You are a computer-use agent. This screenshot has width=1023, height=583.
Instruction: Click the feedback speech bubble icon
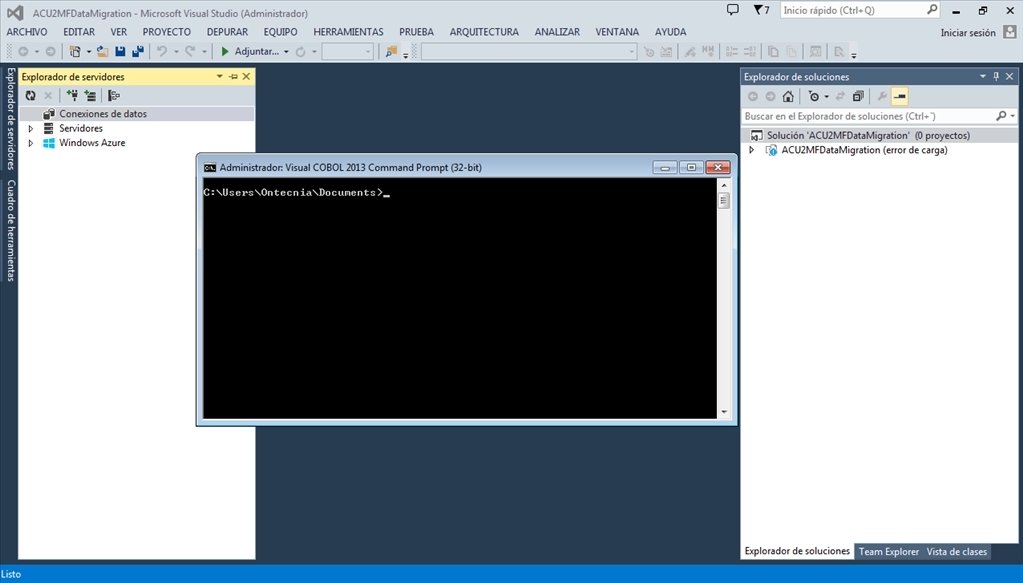point(733,10)
